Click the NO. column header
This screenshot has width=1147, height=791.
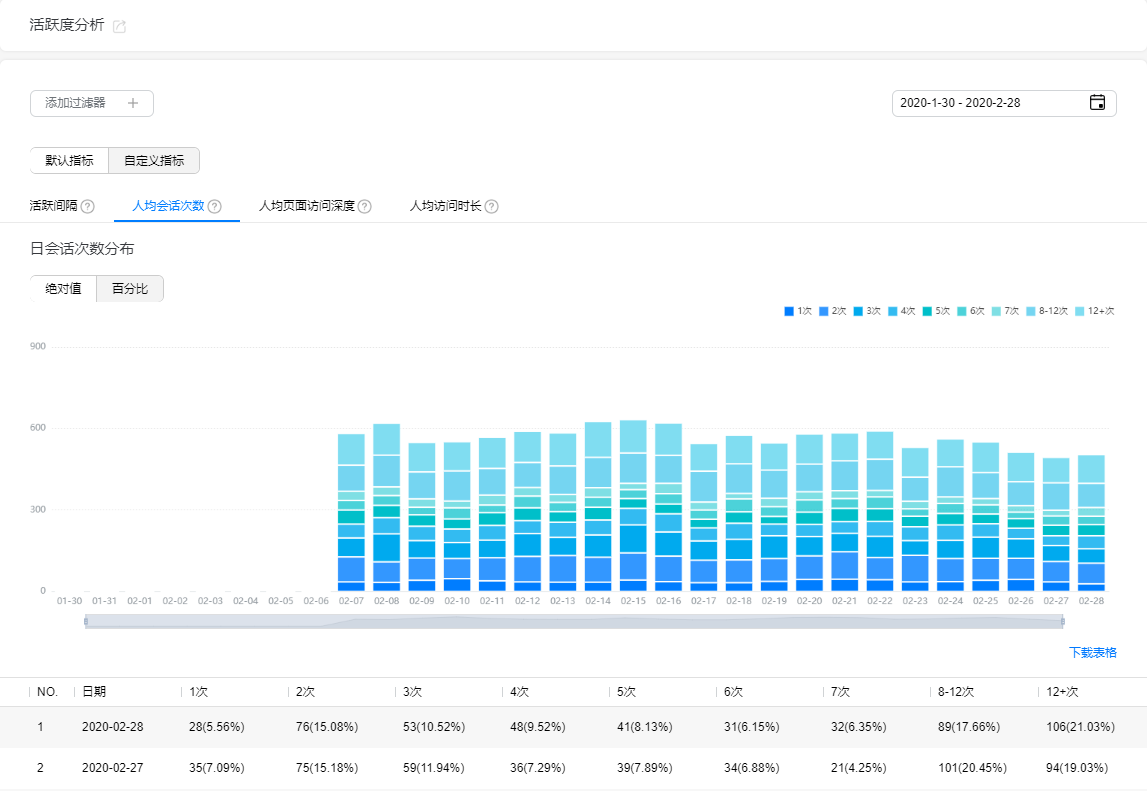[x=48, y=691]
